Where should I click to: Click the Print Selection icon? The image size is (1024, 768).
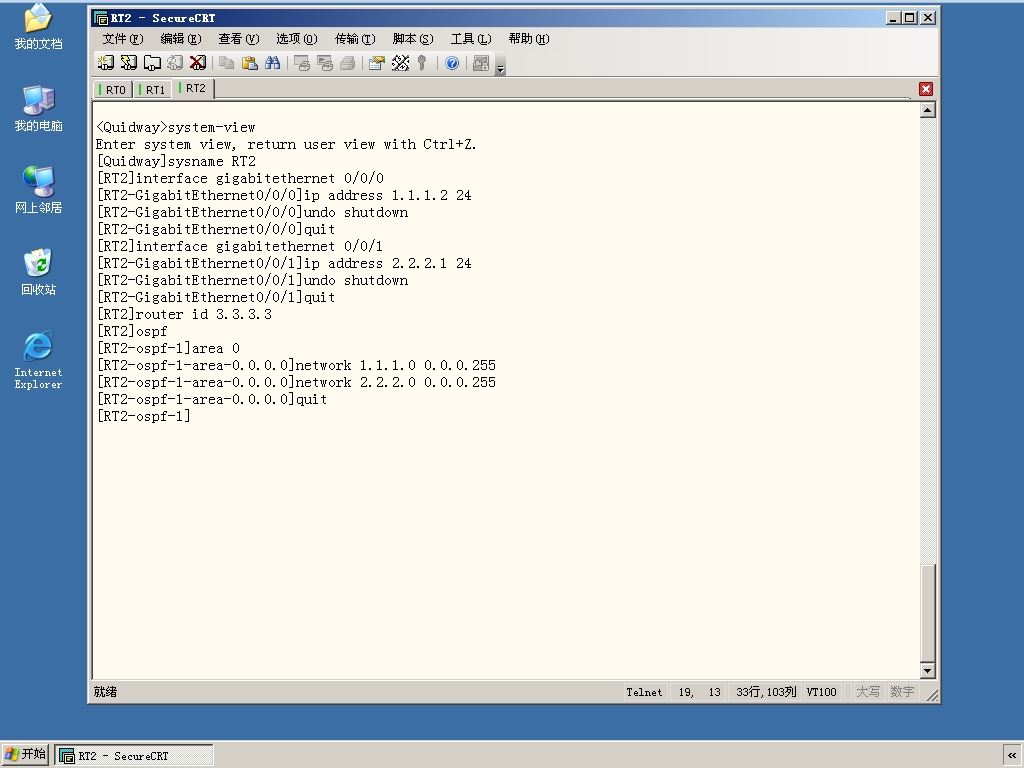pyautogui.click(x=325, y=63)
